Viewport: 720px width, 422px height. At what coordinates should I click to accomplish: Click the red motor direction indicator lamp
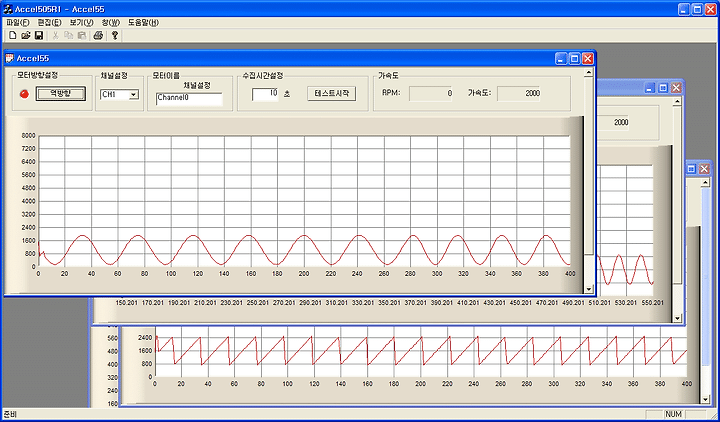tap(24, 94)
